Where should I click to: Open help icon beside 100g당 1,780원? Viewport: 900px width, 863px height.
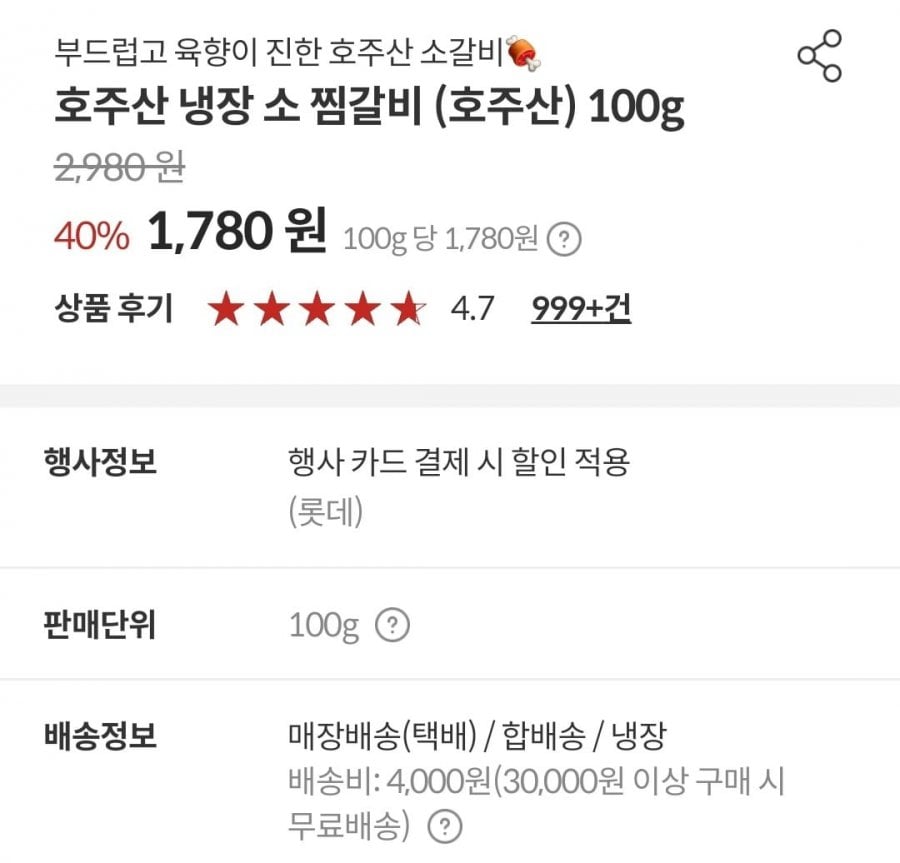pyautogui.click(x=566, y=239)
